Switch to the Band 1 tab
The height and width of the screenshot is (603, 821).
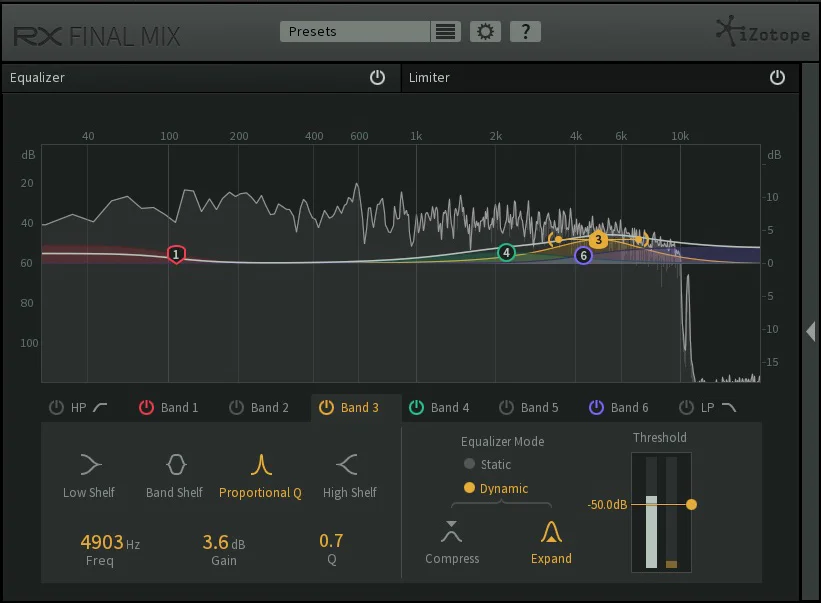point(180,408)
